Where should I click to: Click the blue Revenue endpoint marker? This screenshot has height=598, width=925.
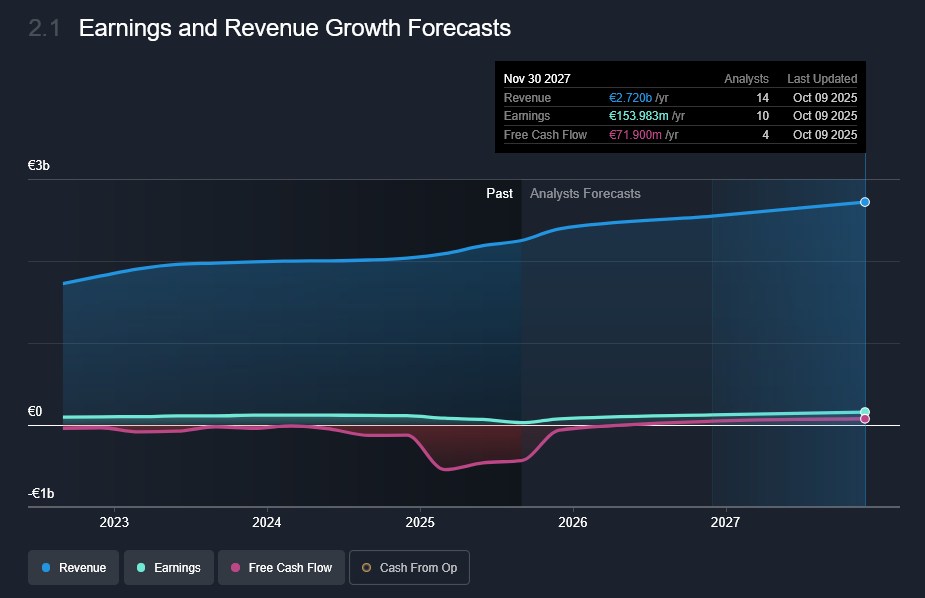pos(865,202)
